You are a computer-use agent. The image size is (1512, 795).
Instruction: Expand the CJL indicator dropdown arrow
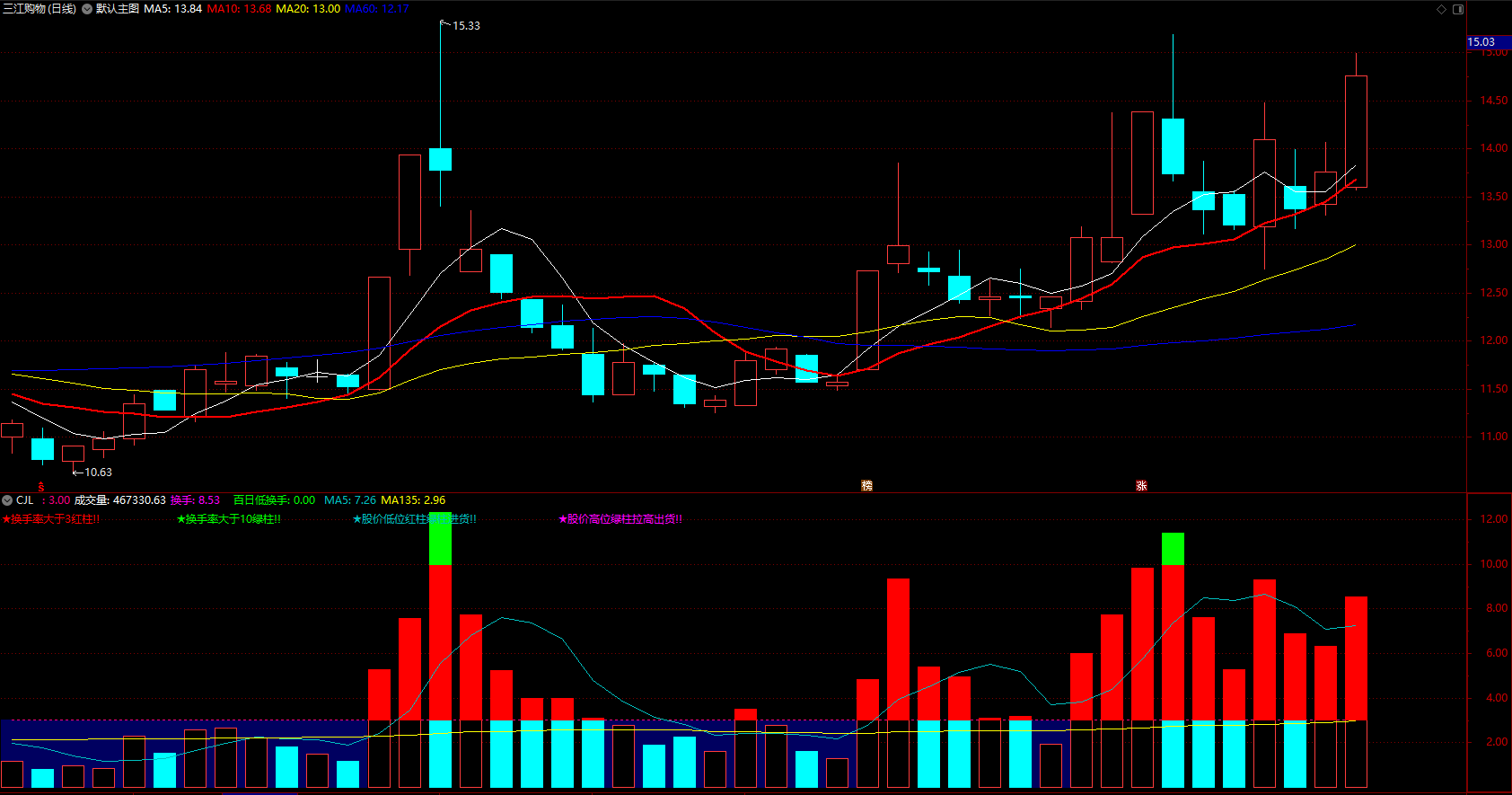[7, 500]
